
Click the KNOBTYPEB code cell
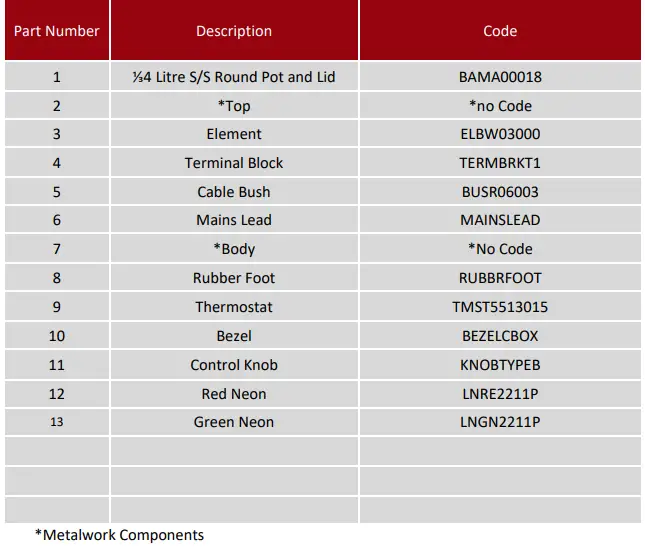click(x=500, y=365)
